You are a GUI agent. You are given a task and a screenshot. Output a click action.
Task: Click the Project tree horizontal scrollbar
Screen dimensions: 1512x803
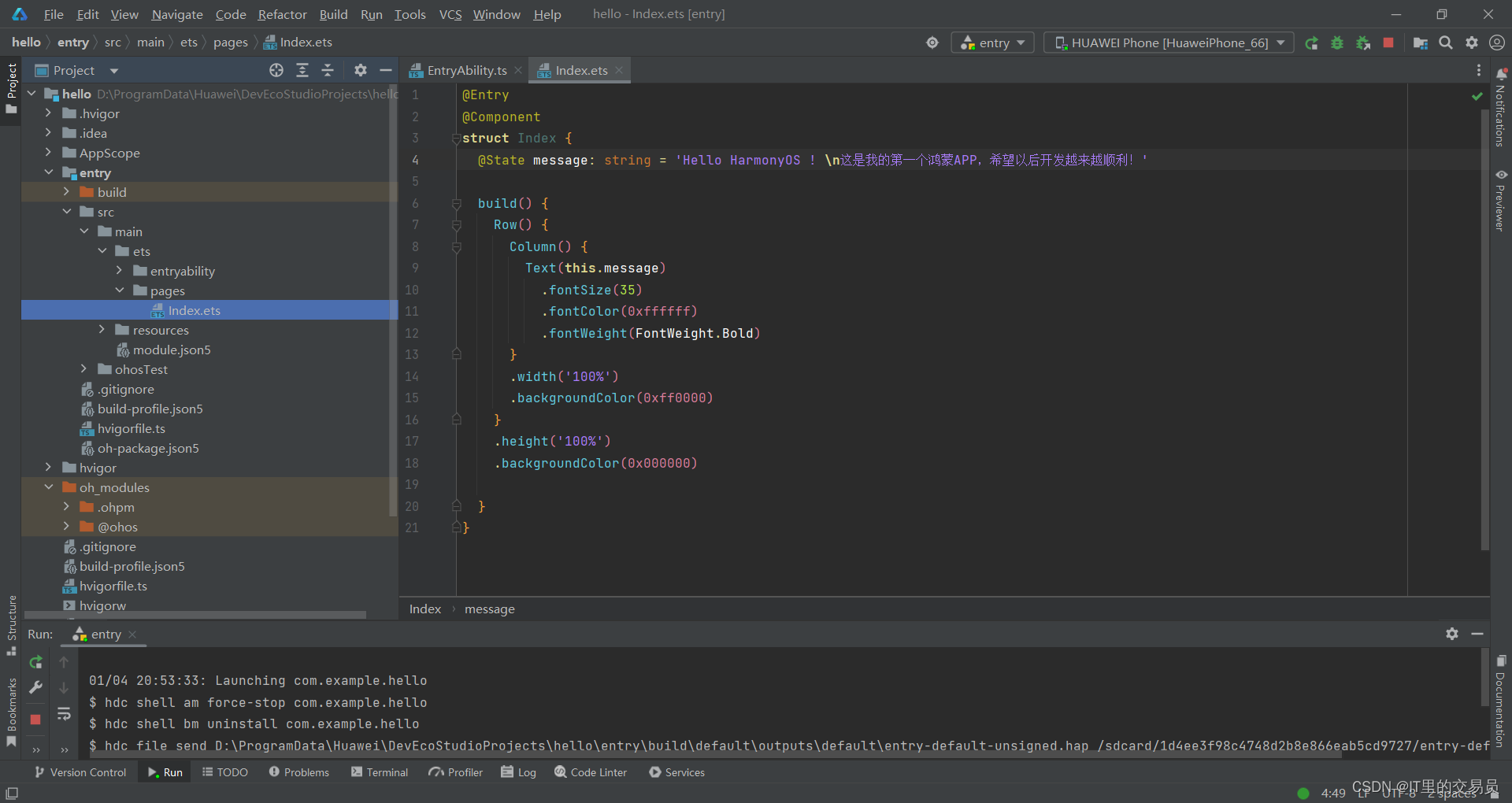pyautogui.click(x=195, y=614)
